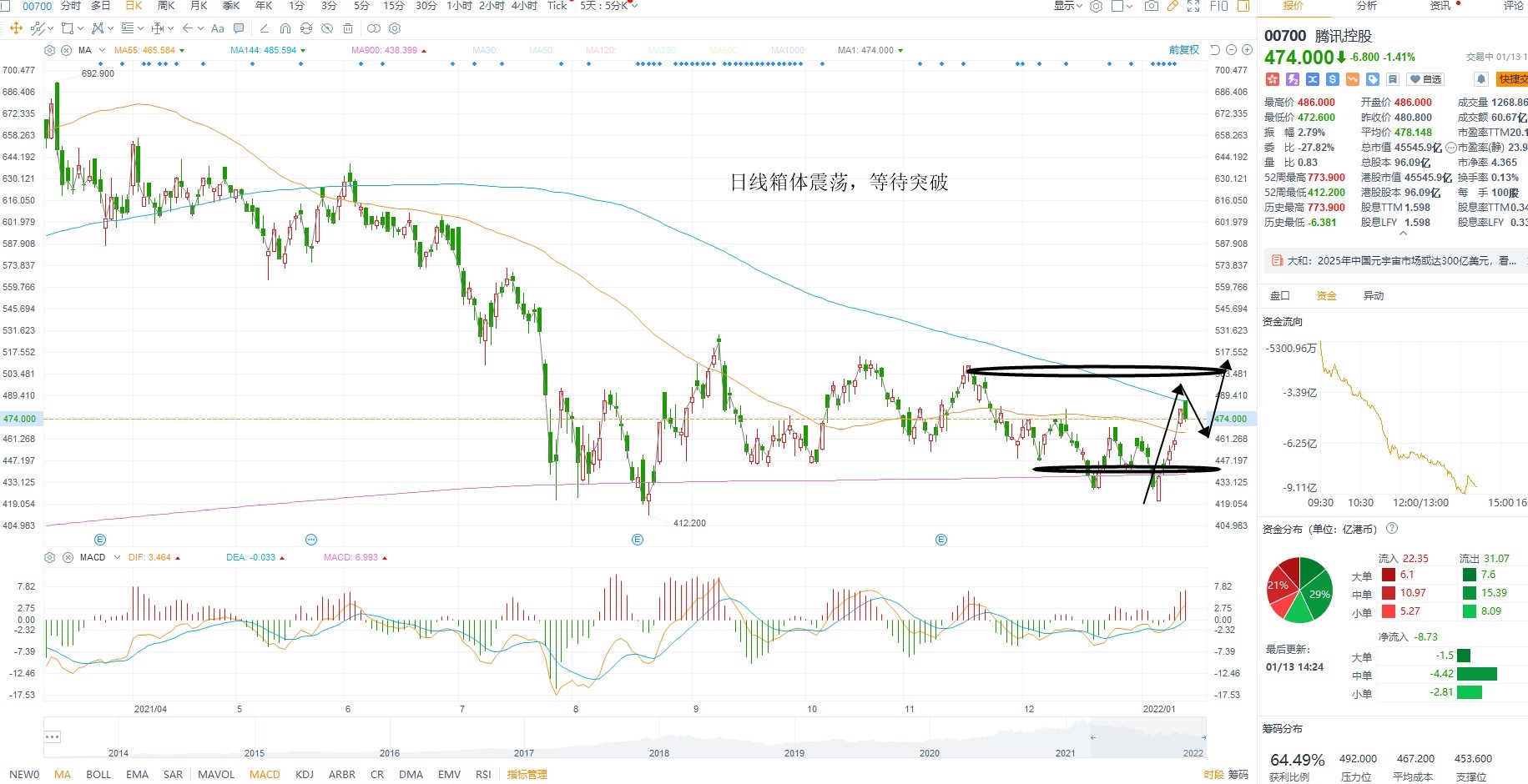The height and width of the screenshot is (784, 1528).
Task: Open MACD indicator settings gear
Action: coord(49,557)
